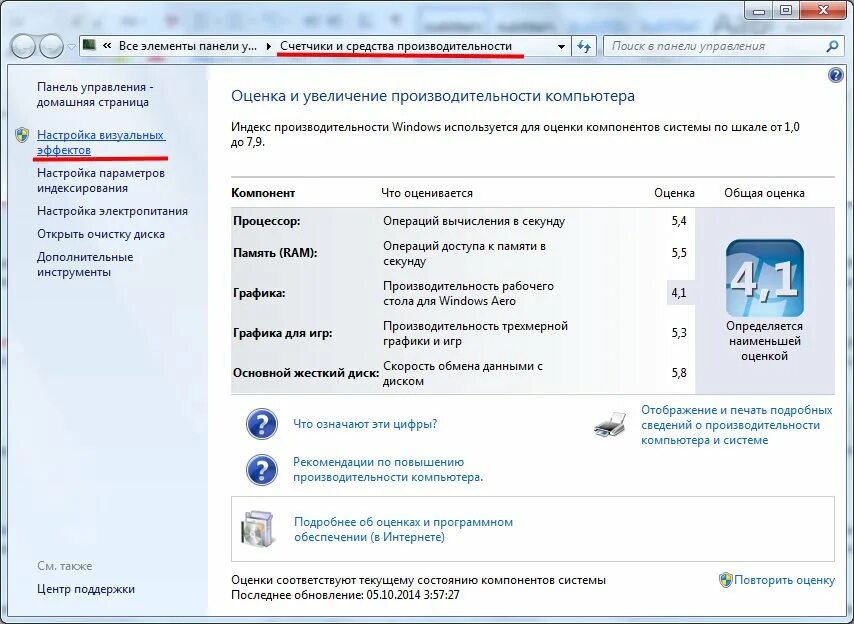Screen dimensions: 854x624
Task: Open 'Настройка параметров индексирования' link
Action: click(x=101, y=180)
